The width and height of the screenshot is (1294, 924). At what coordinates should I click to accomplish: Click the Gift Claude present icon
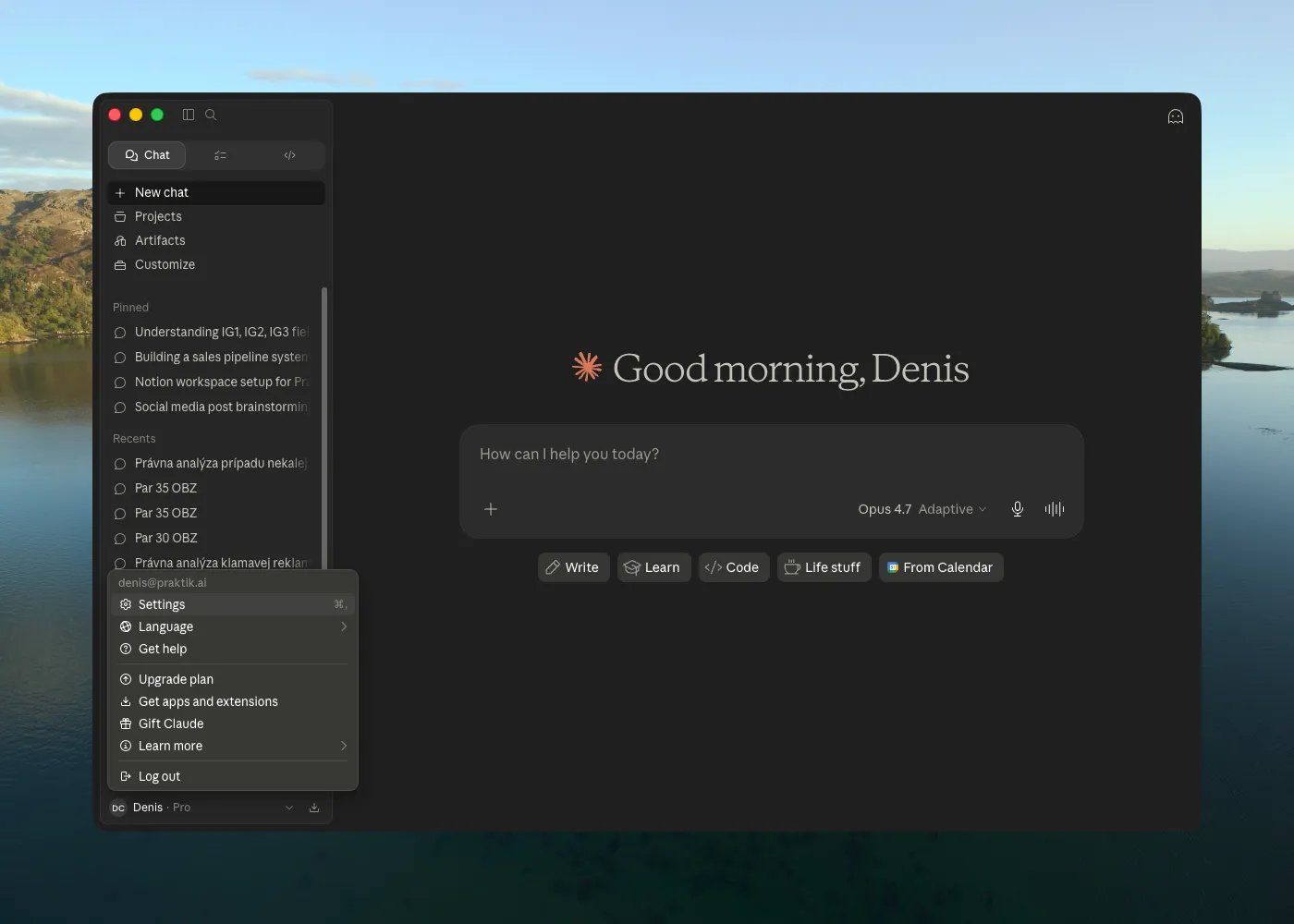[x=126, y=723]
